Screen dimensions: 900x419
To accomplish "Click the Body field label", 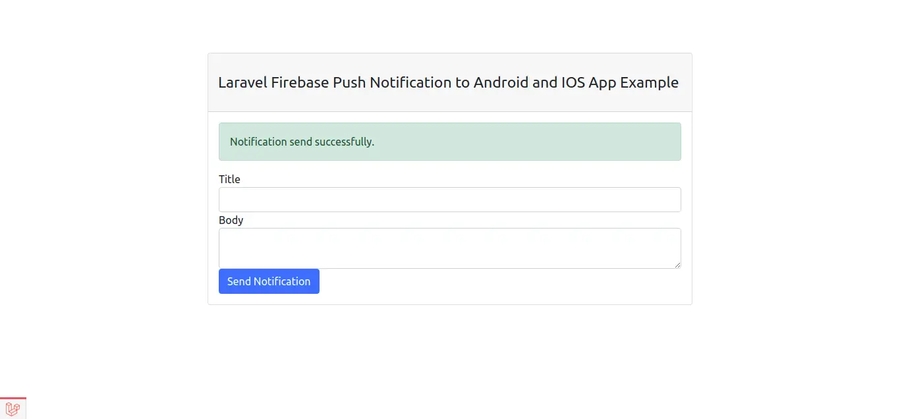I will [231, 220].
